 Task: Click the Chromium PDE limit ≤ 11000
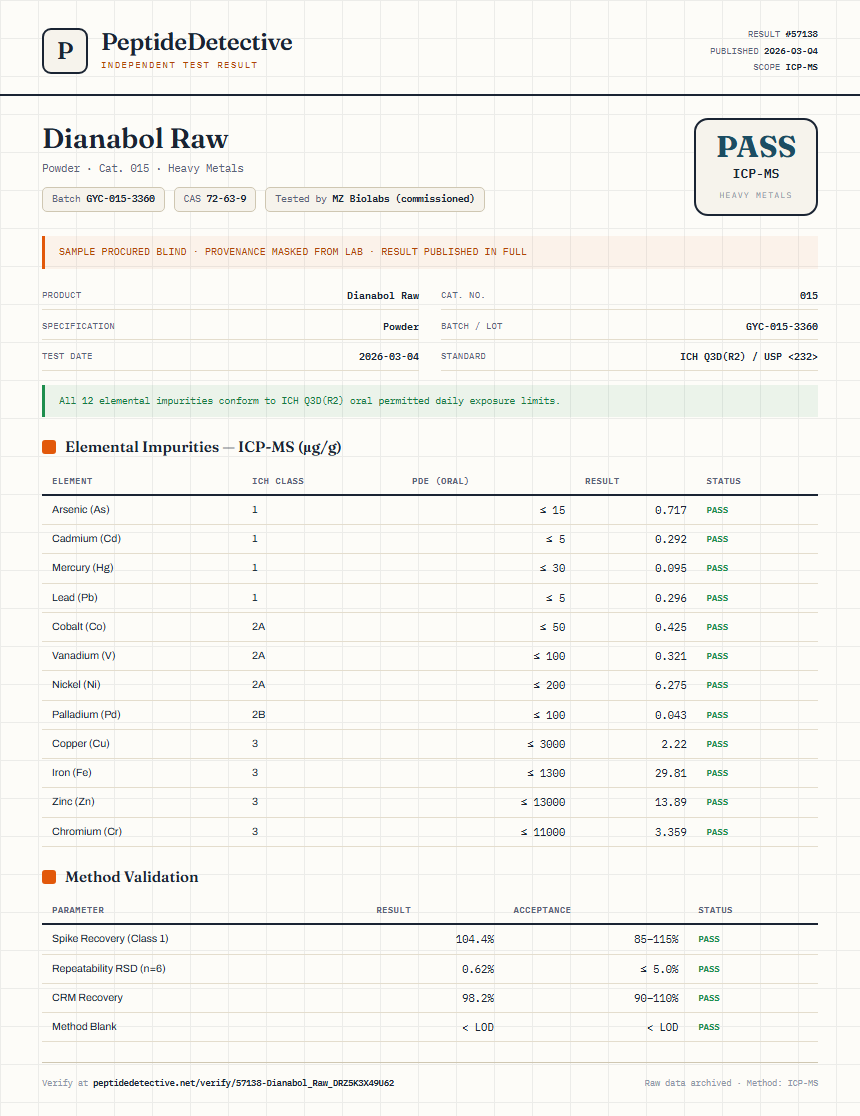tap(542, 832)
